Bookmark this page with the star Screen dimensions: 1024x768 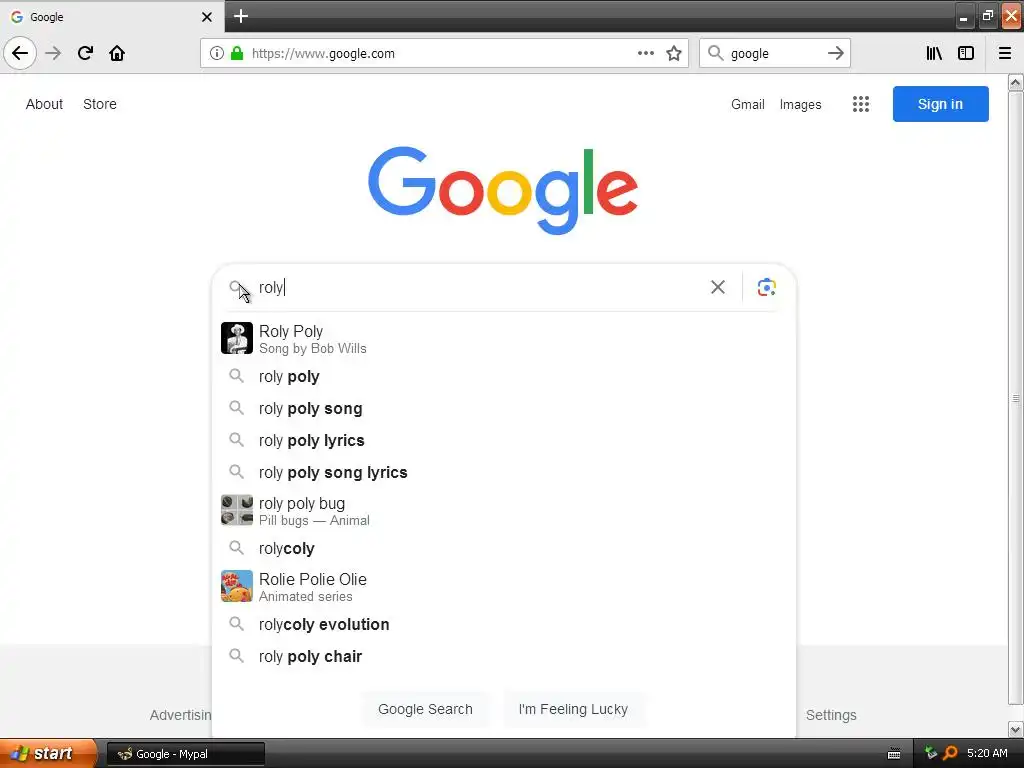point(674,54)
